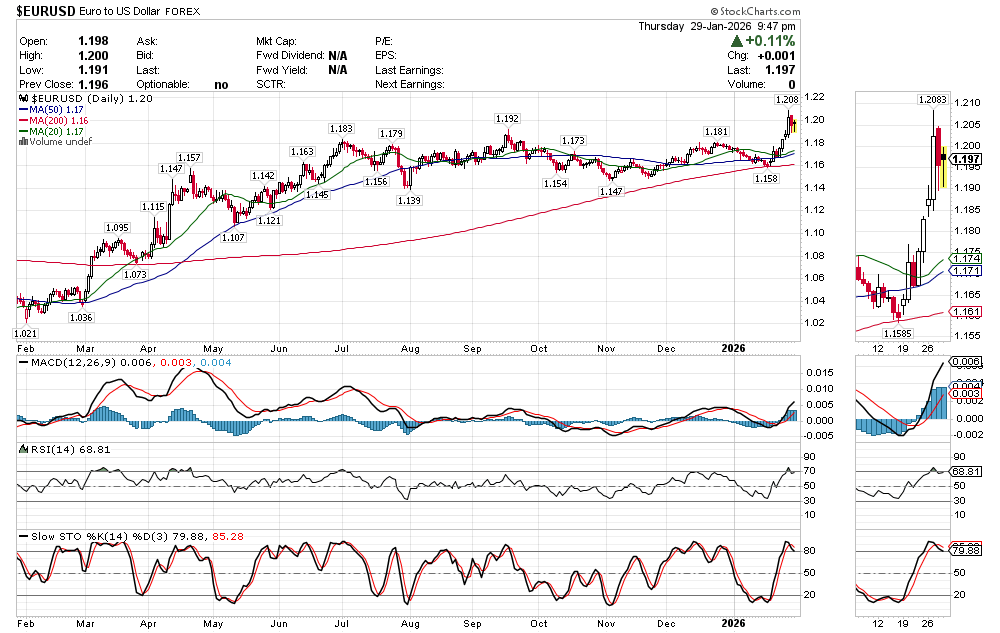Click the copyright symbol before StockCharts.com
Viewport: 1000px width, 633px height.
point(709,10)
